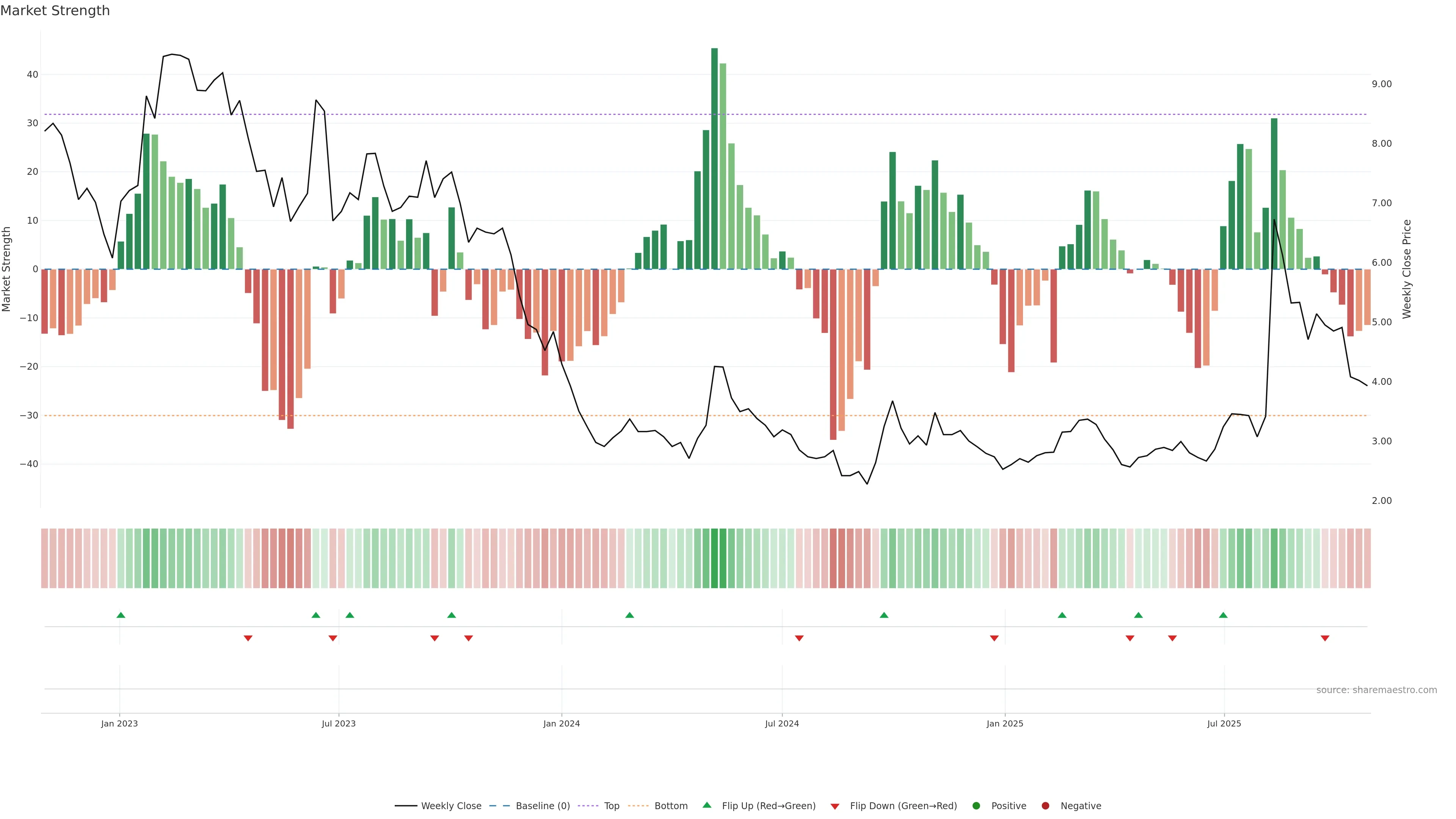
Task: Click the Market Strength chart title
Action: tap(55, 11)
